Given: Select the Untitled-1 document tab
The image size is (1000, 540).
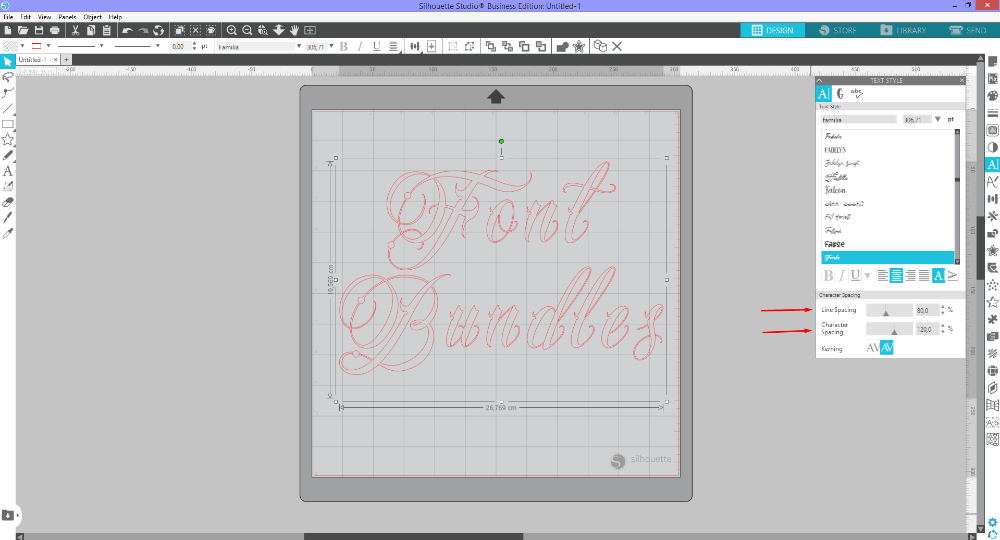Looking at the screenshot, I should click(33, 59).
